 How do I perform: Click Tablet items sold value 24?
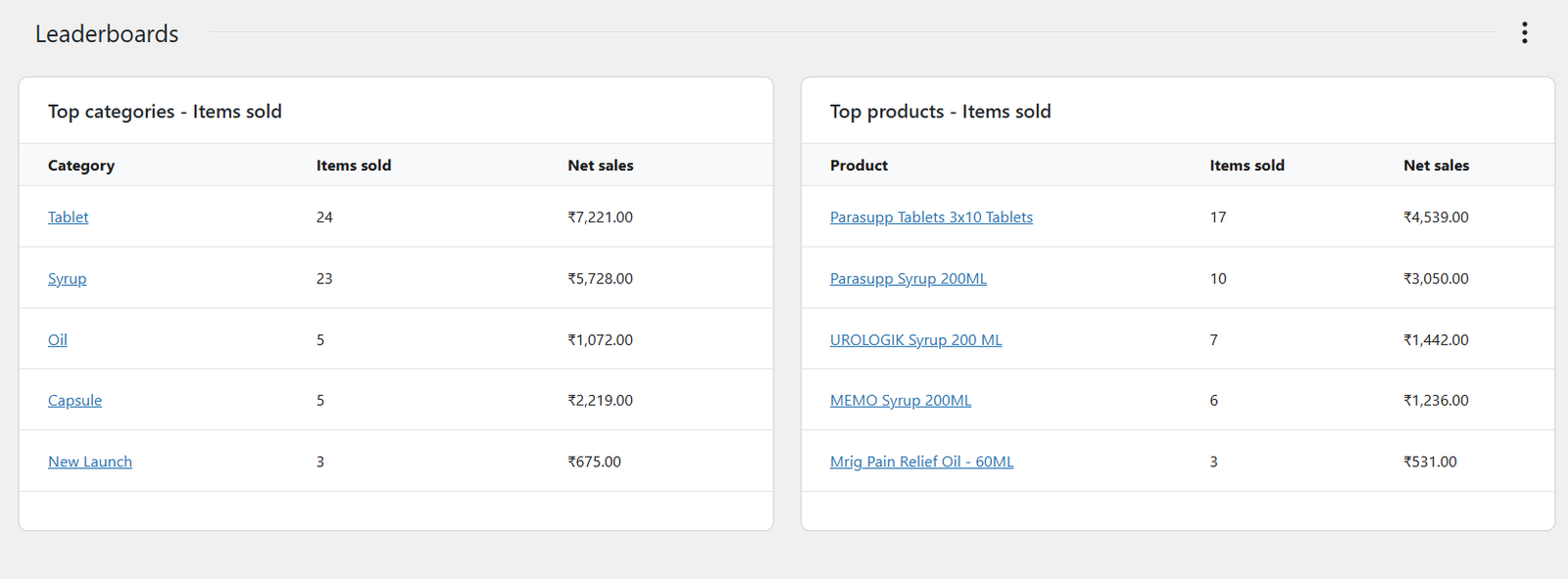coord(324,217)
